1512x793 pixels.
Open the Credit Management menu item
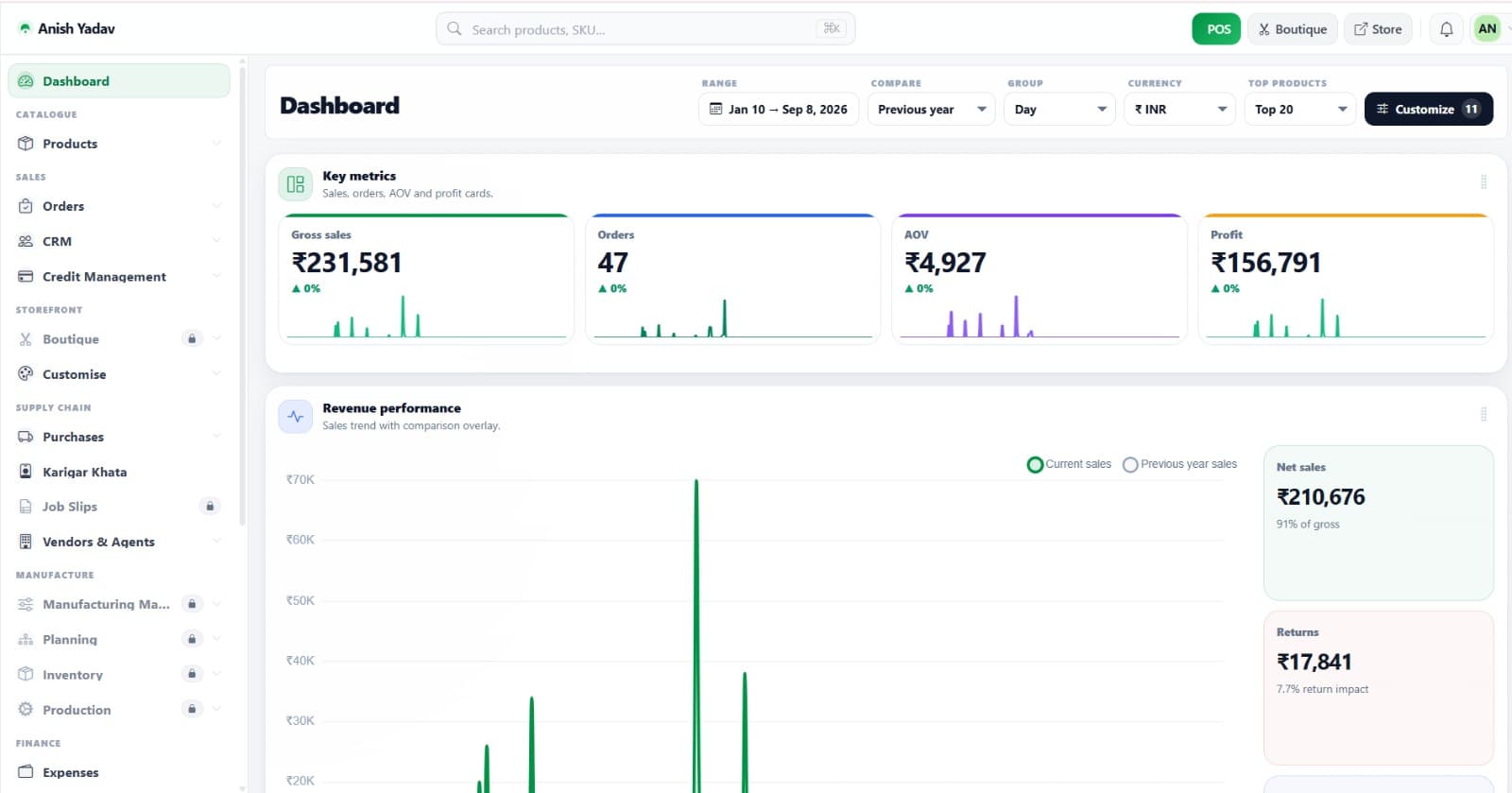point(119,276)
